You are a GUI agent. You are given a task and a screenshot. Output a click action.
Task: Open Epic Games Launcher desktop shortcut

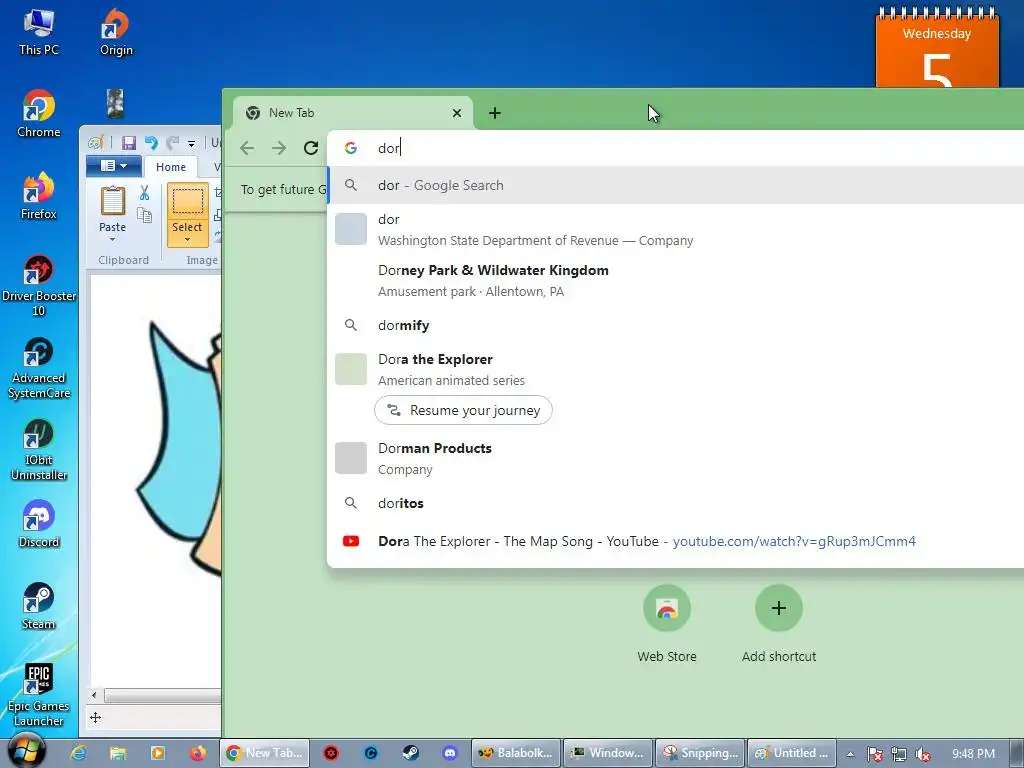pos(39,695)
